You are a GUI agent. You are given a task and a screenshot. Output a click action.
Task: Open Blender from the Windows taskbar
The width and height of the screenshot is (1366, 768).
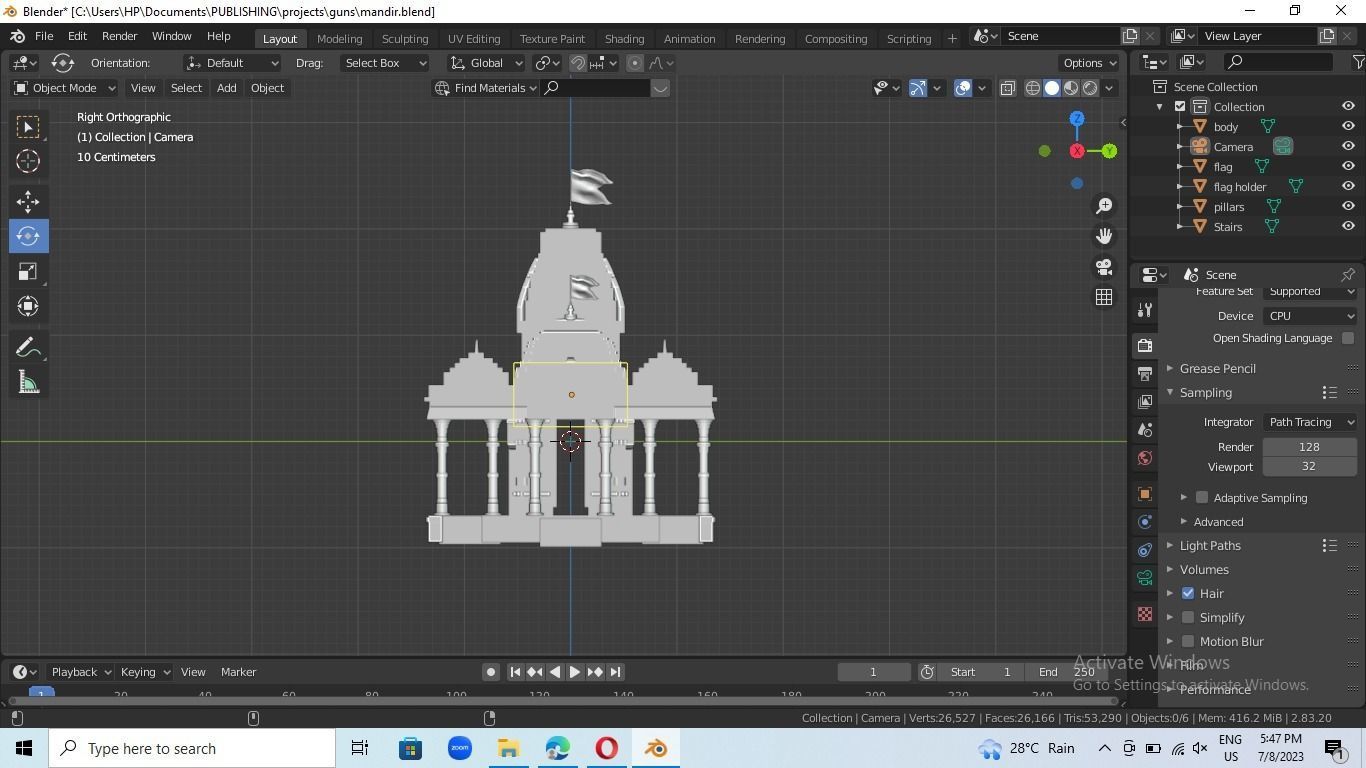656,748
